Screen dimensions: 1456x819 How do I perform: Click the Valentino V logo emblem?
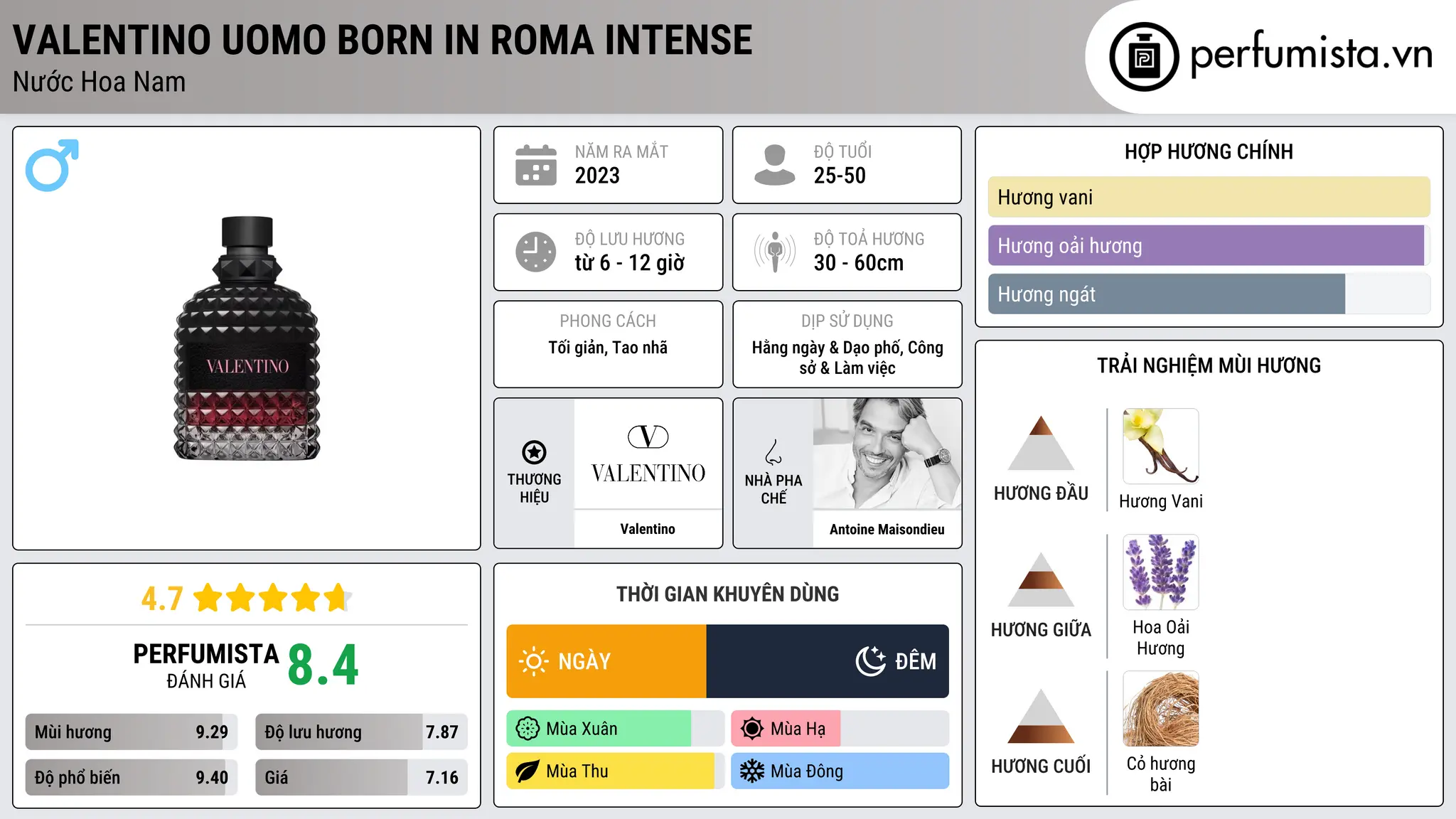(648, 437)
